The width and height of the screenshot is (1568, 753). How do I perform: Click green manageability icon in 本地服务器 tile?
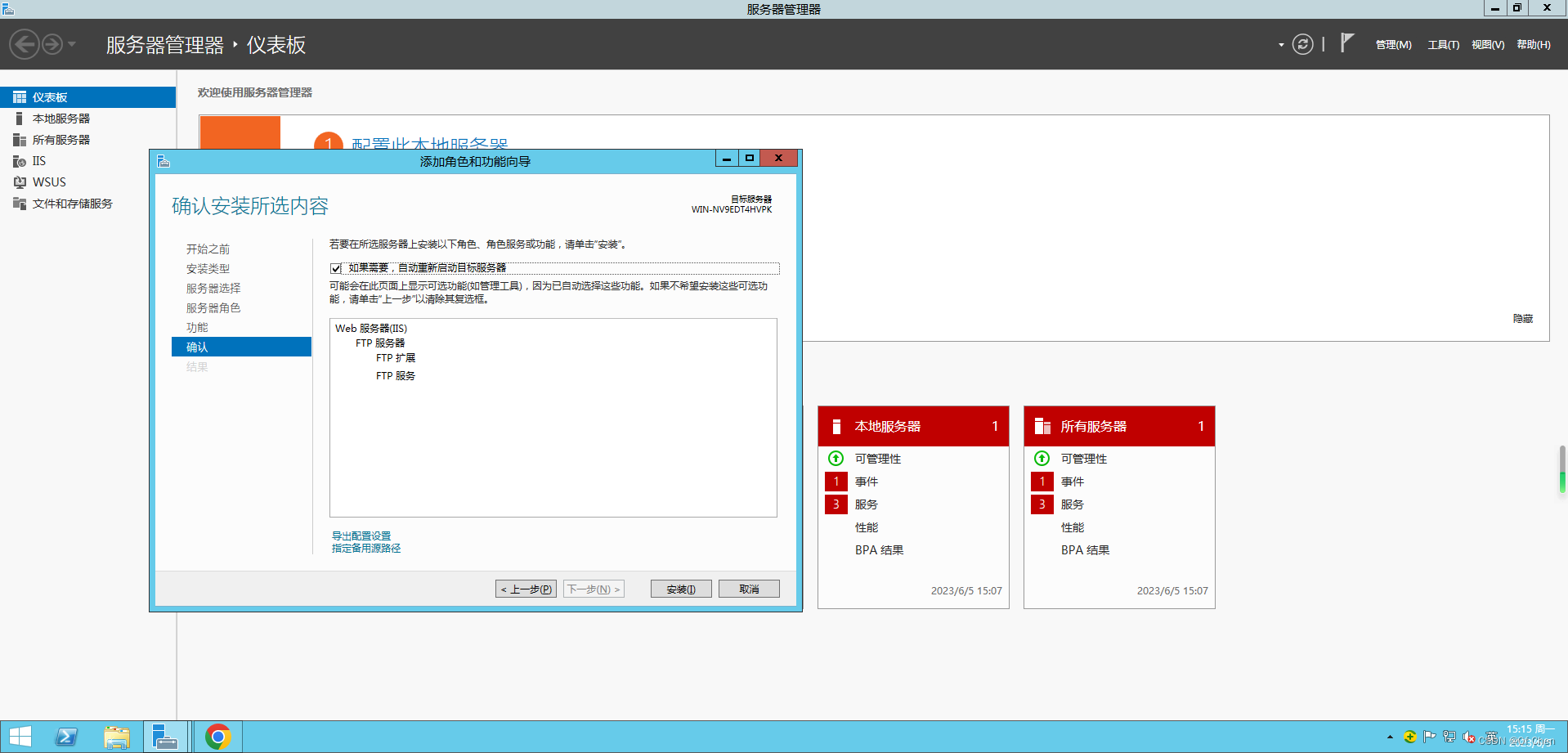click(x=836, y=458)
